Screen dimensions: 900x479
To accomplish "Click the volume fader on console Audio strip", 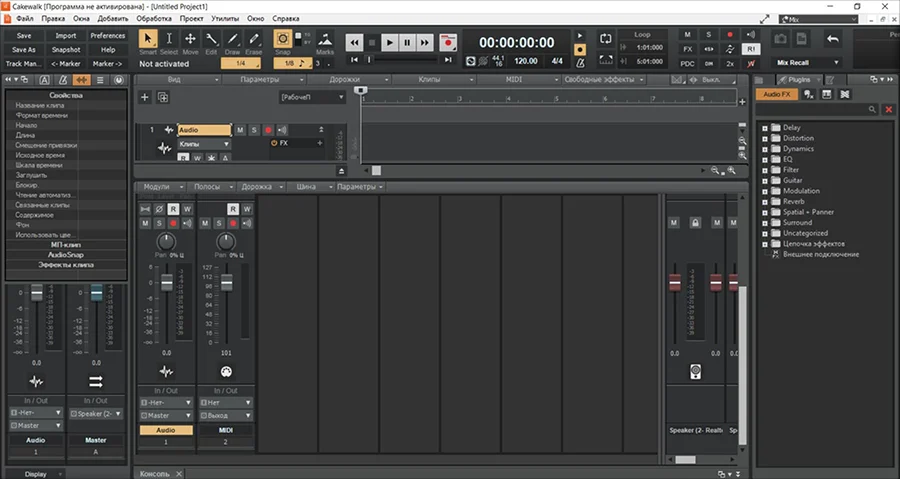I will (x=166, y=282).
